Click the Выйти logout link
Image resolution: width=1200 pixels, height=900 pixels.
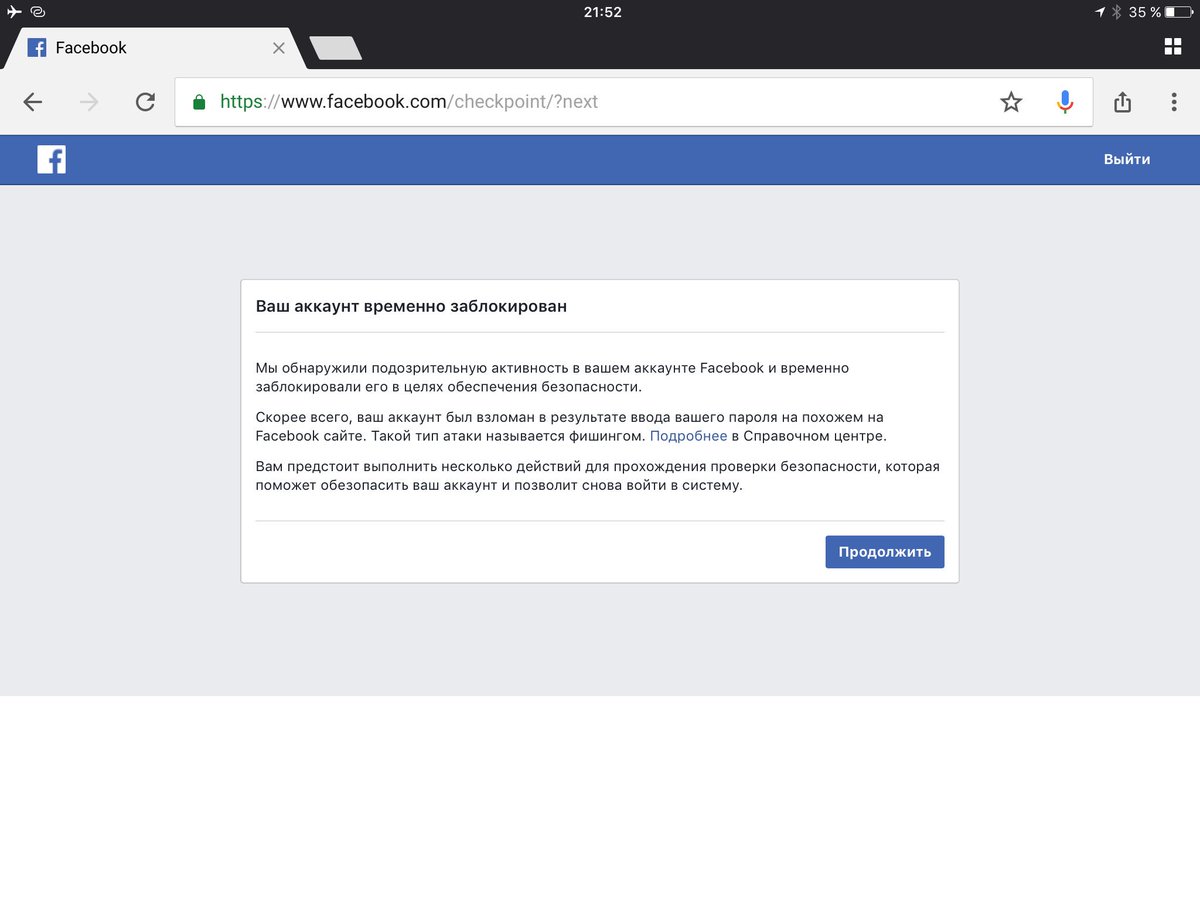coord(1127,159)
